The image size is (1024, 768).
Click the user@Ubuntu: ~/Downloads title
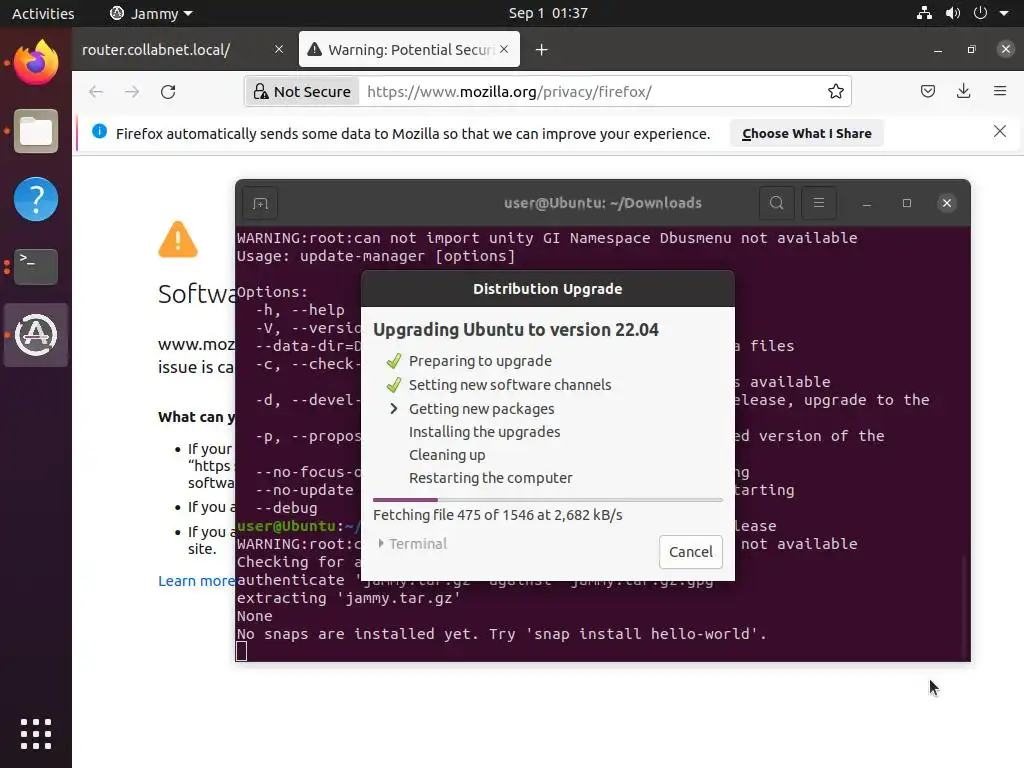(x=603, y=203)
